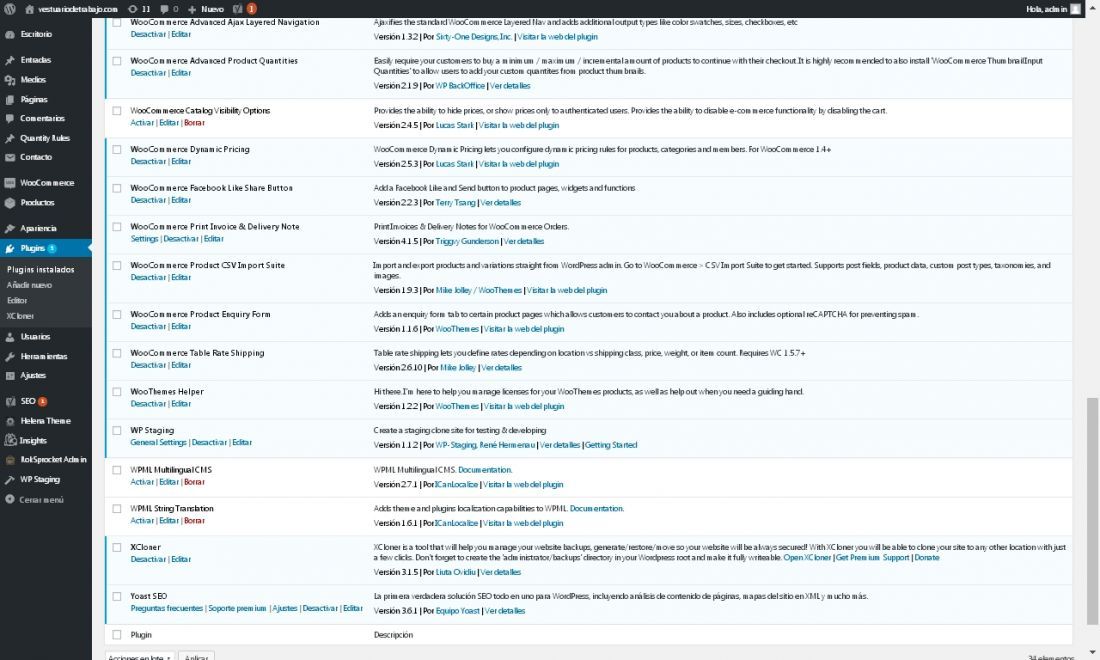Image resolution: width=1100 pixels, height=660 pixels.
Task: Open General Settings of WP Staging
Action: click(158, 443)
